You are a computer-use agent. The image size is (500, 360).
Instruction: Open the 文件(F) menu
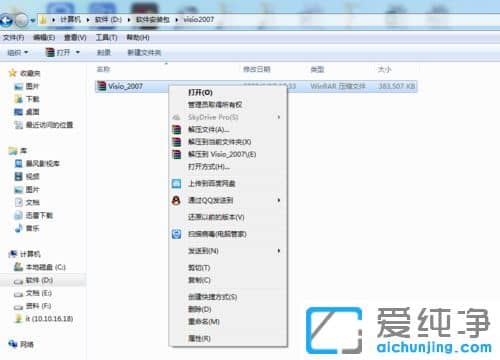(14, 37)
